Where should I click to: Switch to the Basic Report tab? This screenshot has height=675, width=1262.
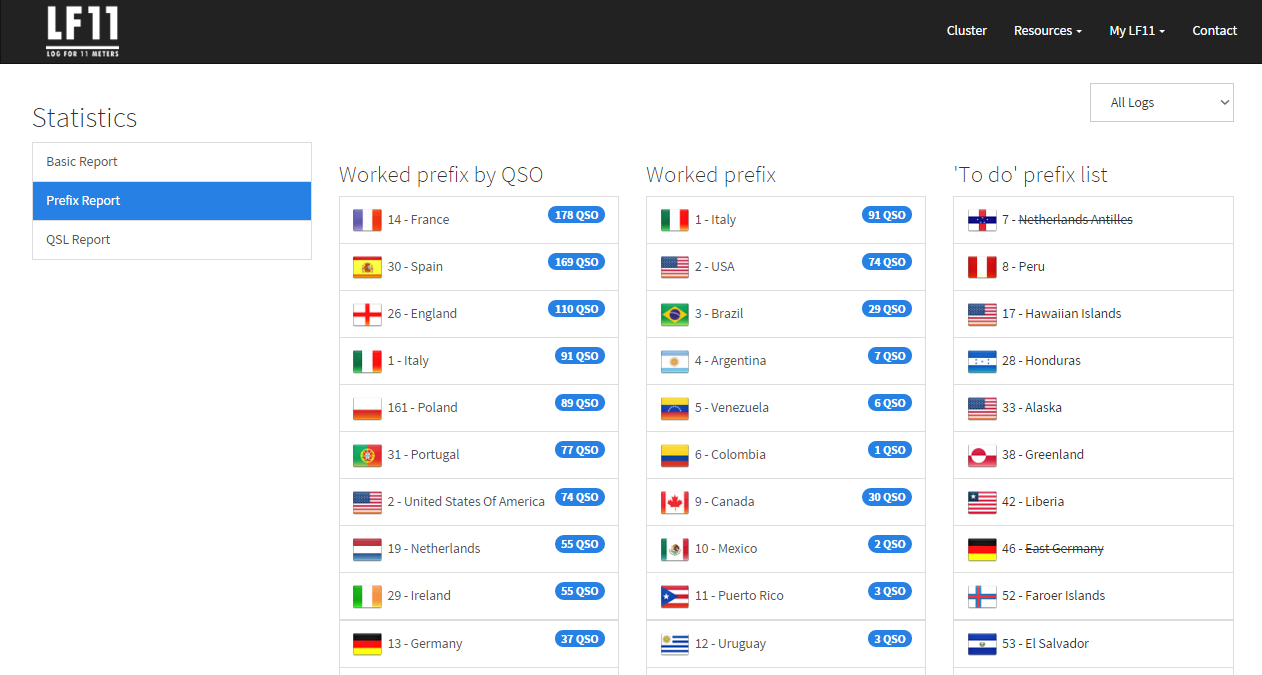[172, 162]
